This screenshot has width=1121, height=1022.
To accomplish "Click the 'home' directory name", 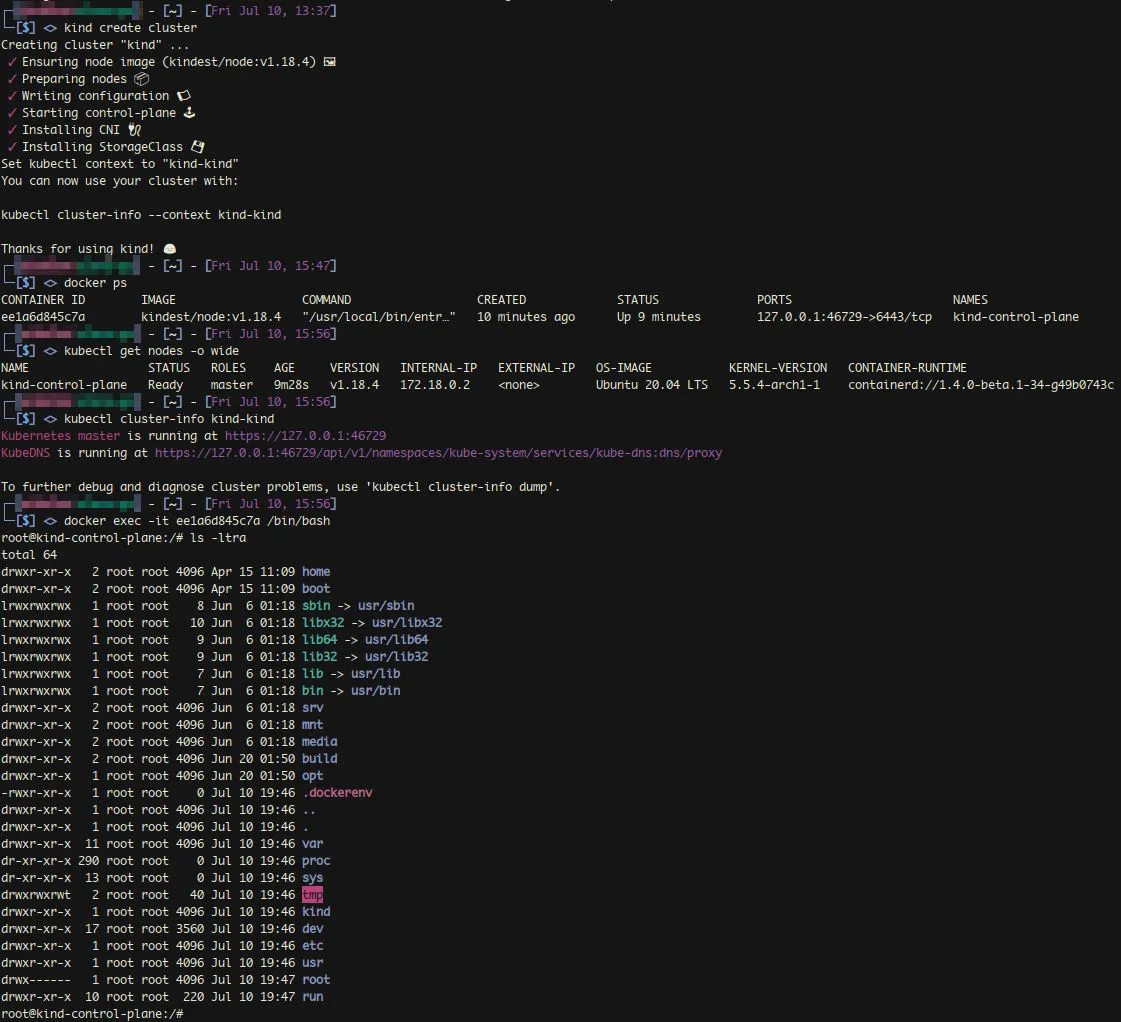I will pos(315,572).
